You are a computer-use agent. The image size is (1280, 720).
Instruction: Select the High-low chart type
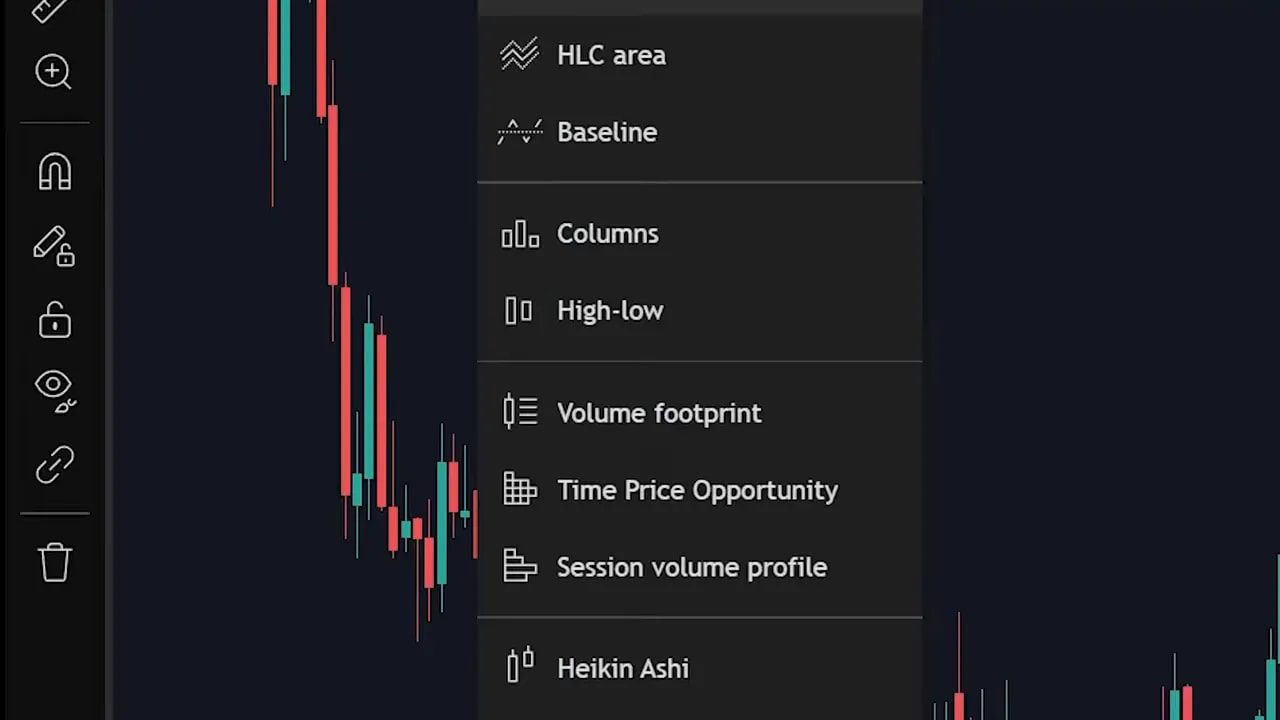pos(610,310)
